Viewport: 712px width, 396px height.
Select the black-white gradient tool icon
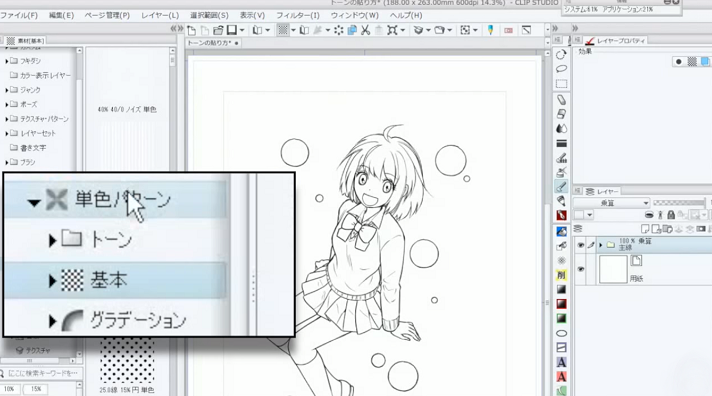(562, 289)
